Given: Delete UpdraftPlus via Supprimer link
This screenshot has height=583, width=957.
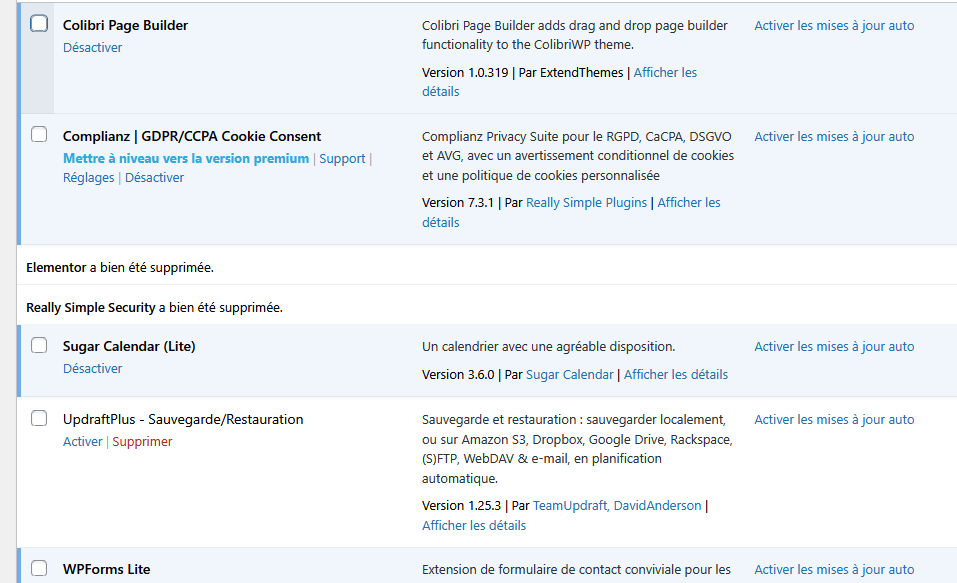Looking at the screenshot, I should pyautogui.click(x=142, y=441).
